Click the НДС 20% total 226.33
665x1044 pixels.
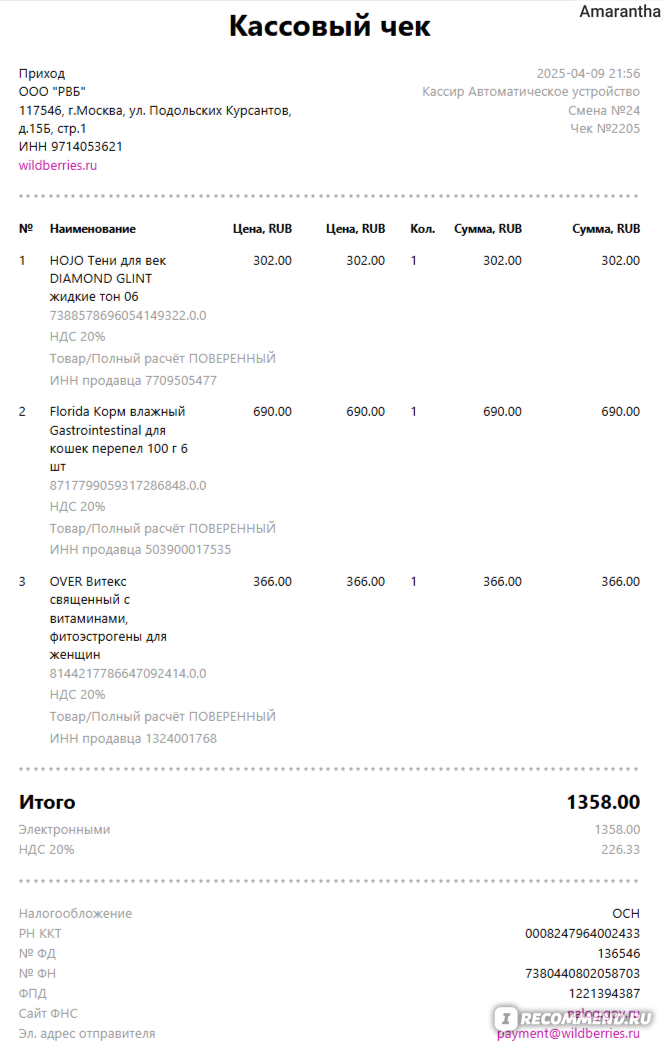[620, 850]
